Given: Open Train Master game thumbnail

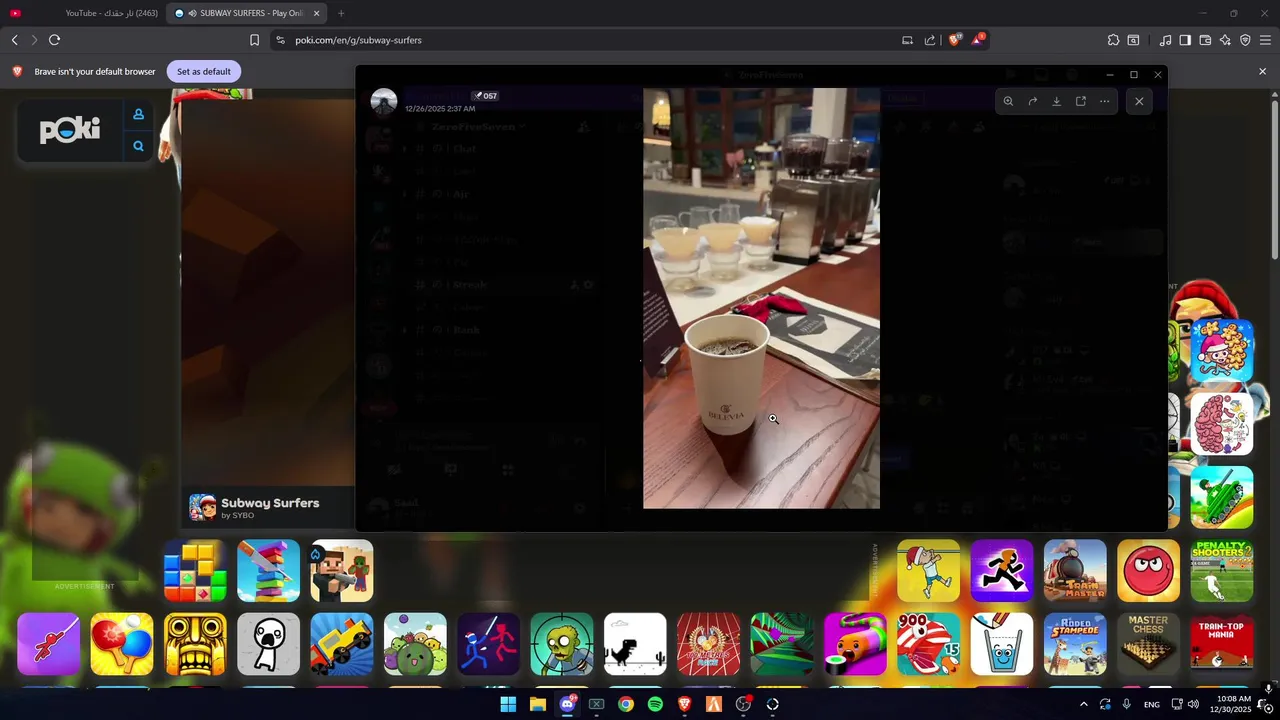Looking at the screenshot, I should (1075, 571).
